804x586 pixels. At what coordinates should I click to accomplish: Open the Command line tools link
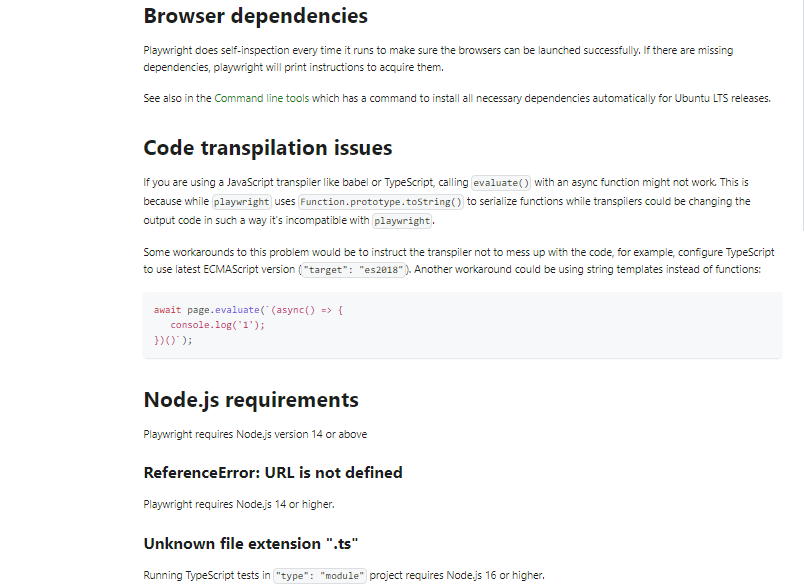(x=262, y=98)
